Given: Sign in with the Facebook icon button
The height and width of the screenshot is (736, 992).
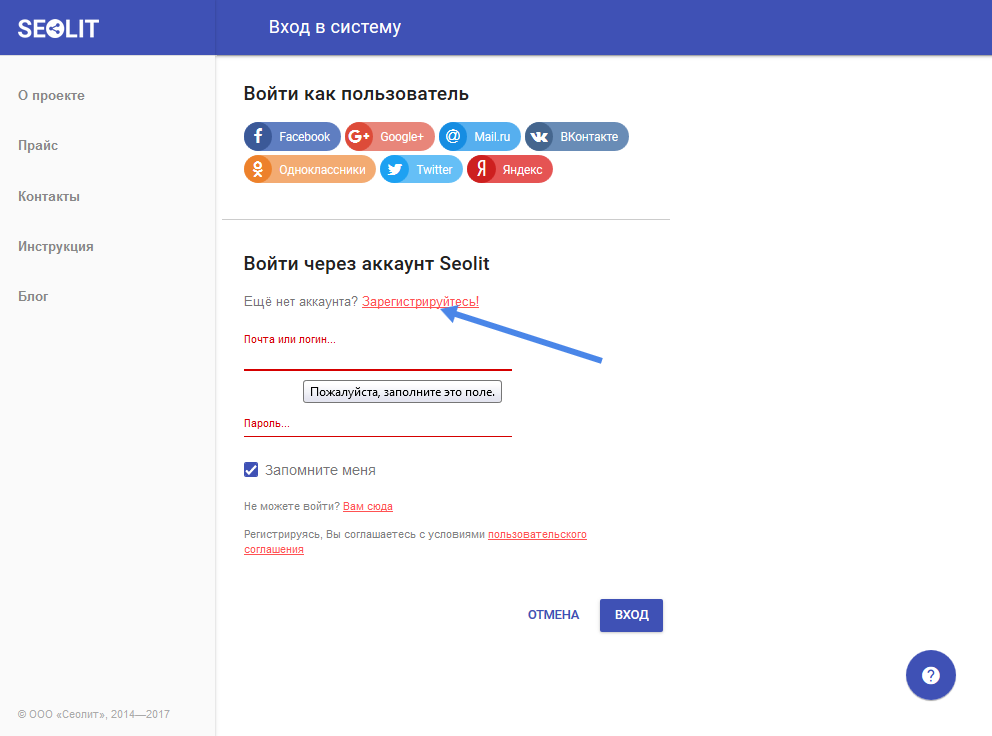Looking at the screenshot, I should [259, 137].
